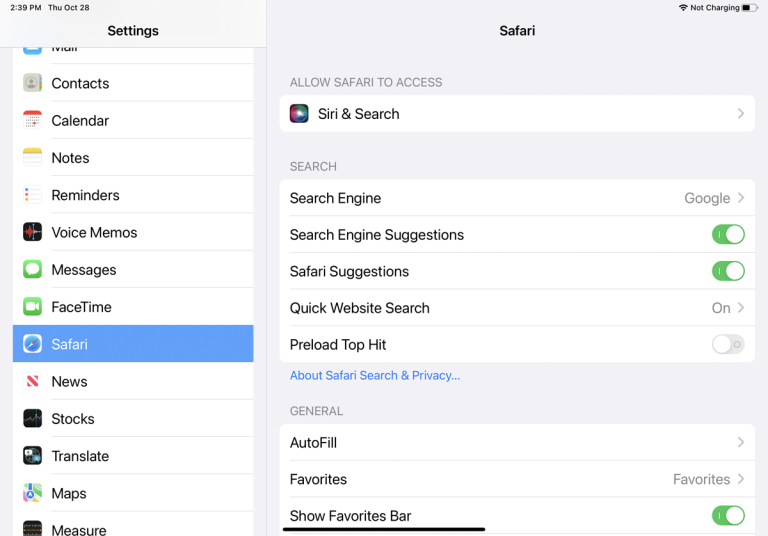Select the Maps icon in sidebar
The width and height of the screenshot is (768, 536).
(x=33, y=493)
